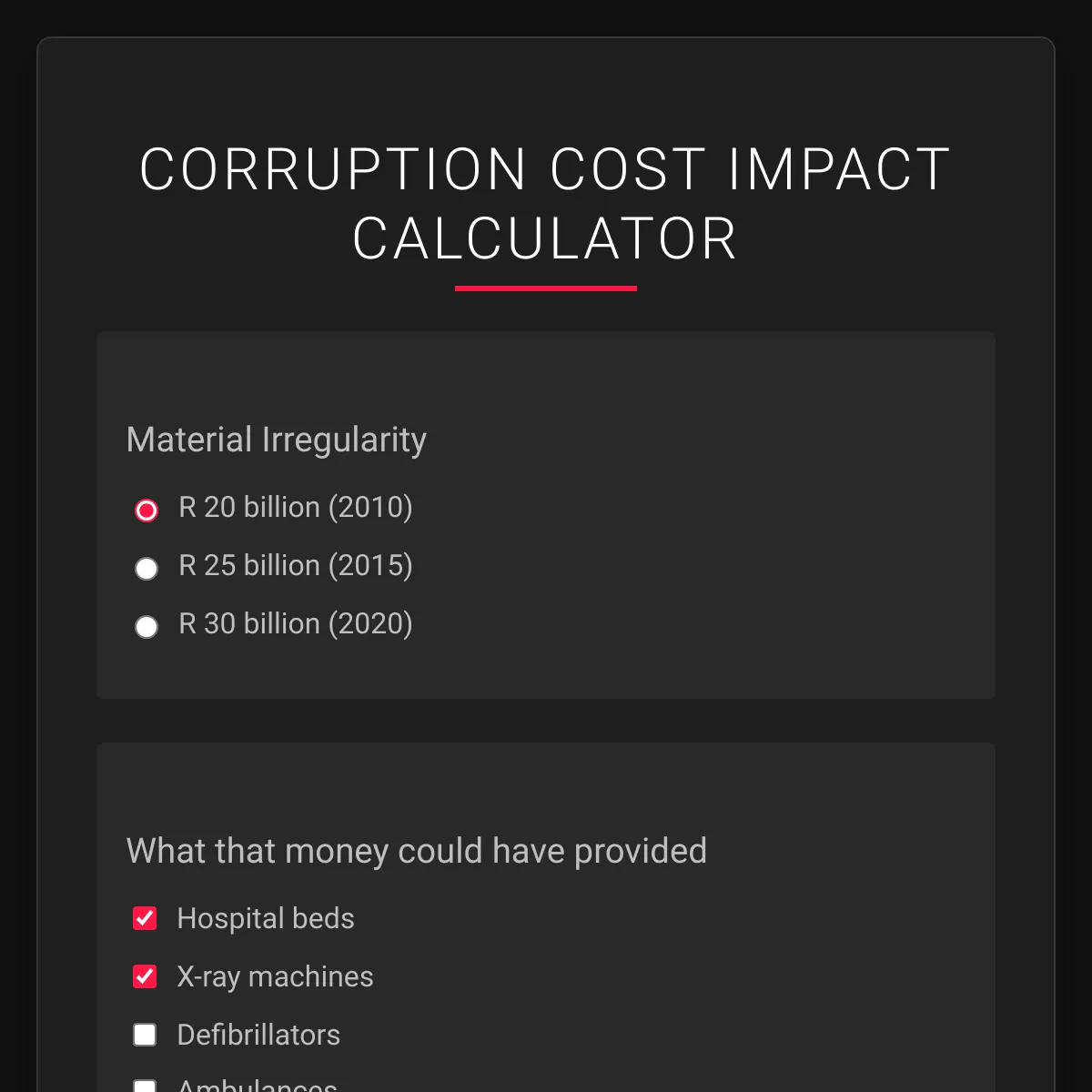Click the "R 20 billion (2010)" label text

pos(296,507)
